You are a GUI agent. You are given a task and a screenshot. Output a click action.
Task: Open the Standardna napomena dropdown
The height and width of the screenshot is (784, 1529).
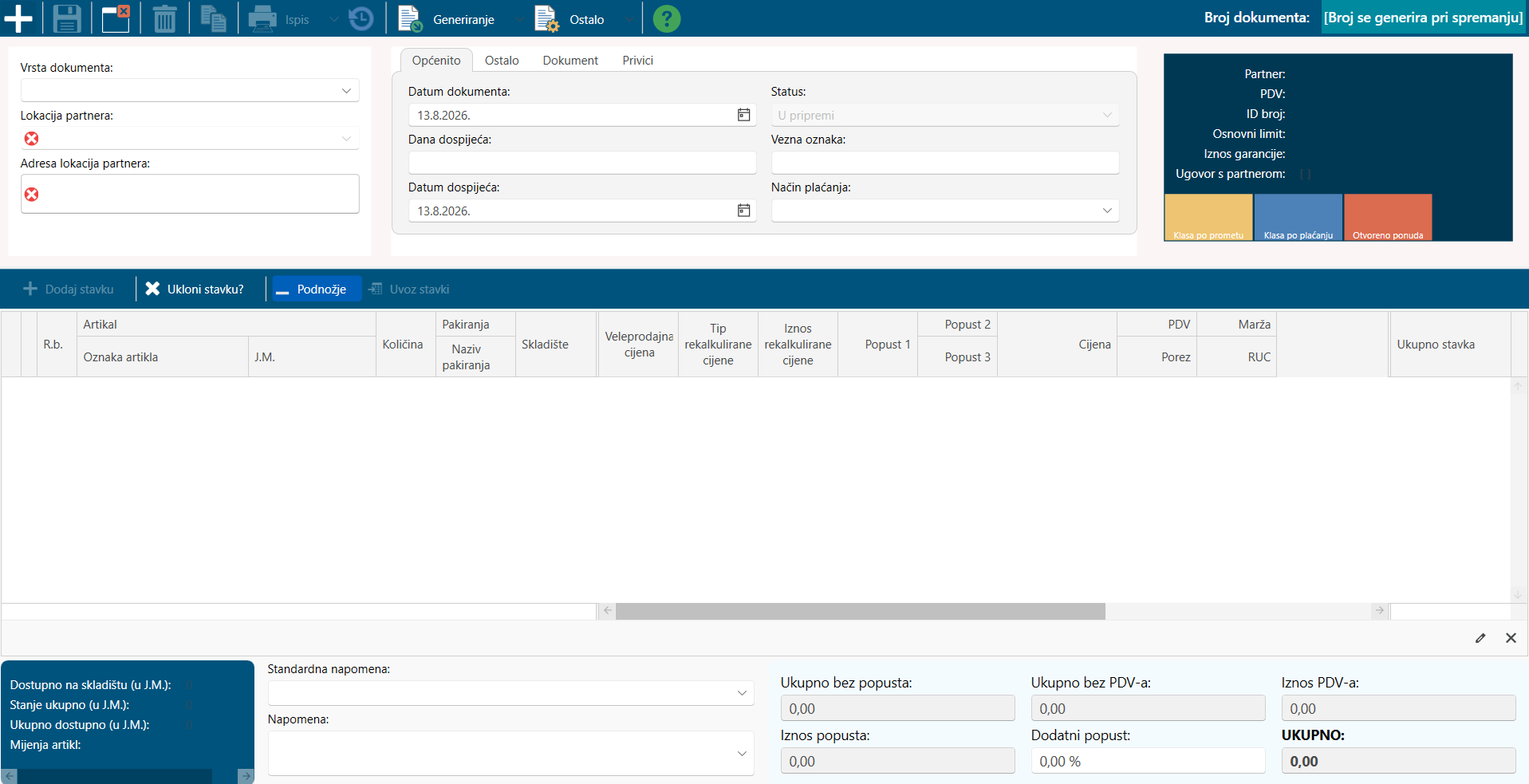pyautogui.click(x=742, y=693)
